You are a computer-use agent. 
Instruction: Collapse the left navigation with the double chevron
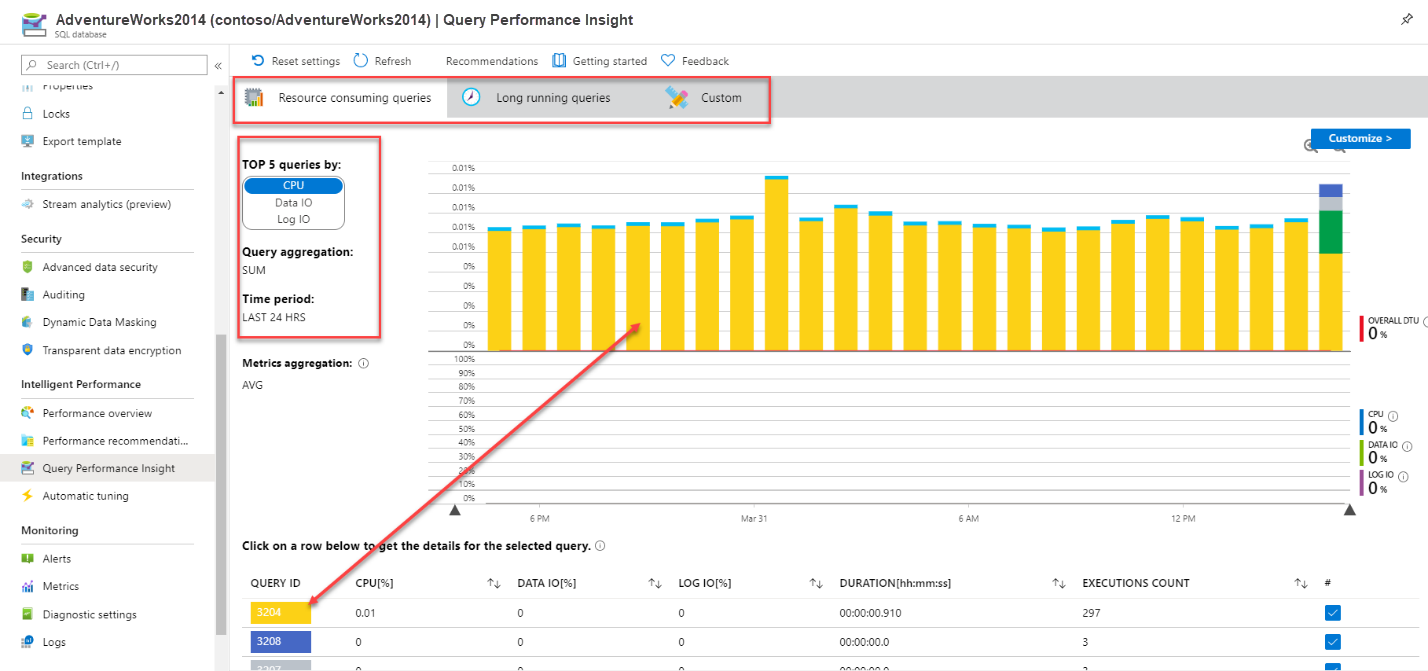(217, 68)
